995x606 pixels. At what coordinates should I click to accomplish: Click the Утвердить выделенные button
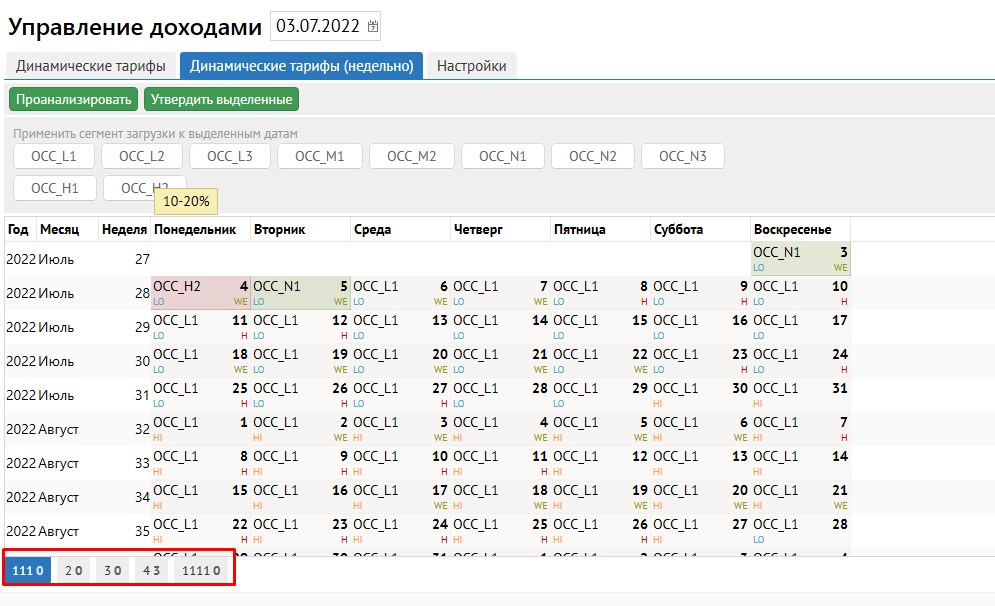pos(221,99)
